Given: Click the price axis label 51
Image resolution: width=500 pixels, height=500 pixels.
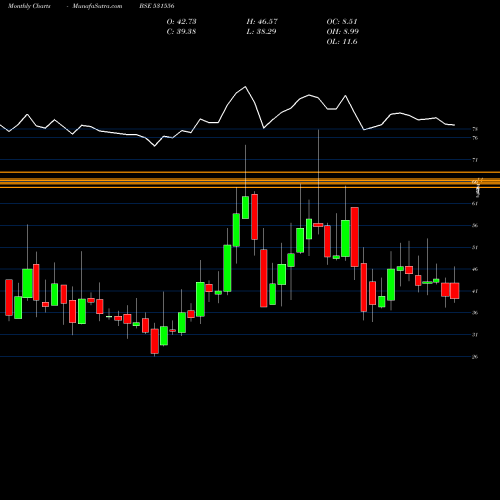Looking at the screenshot, I should pyautogui.click(x=475, y=247).
